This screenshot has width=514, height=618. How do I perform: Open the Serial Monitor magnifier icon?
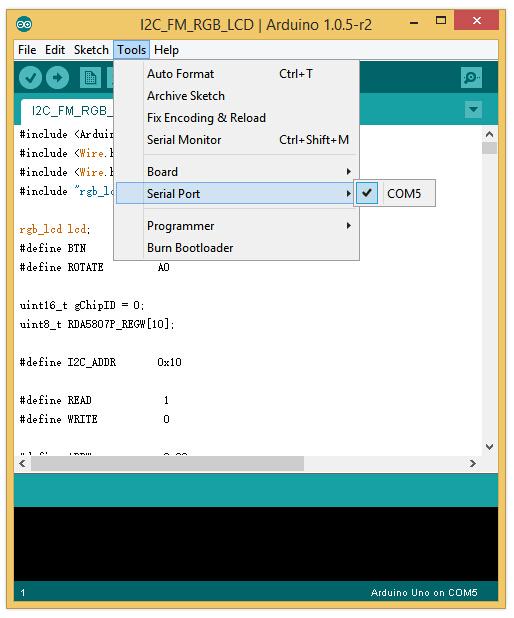tap(471, 77)
